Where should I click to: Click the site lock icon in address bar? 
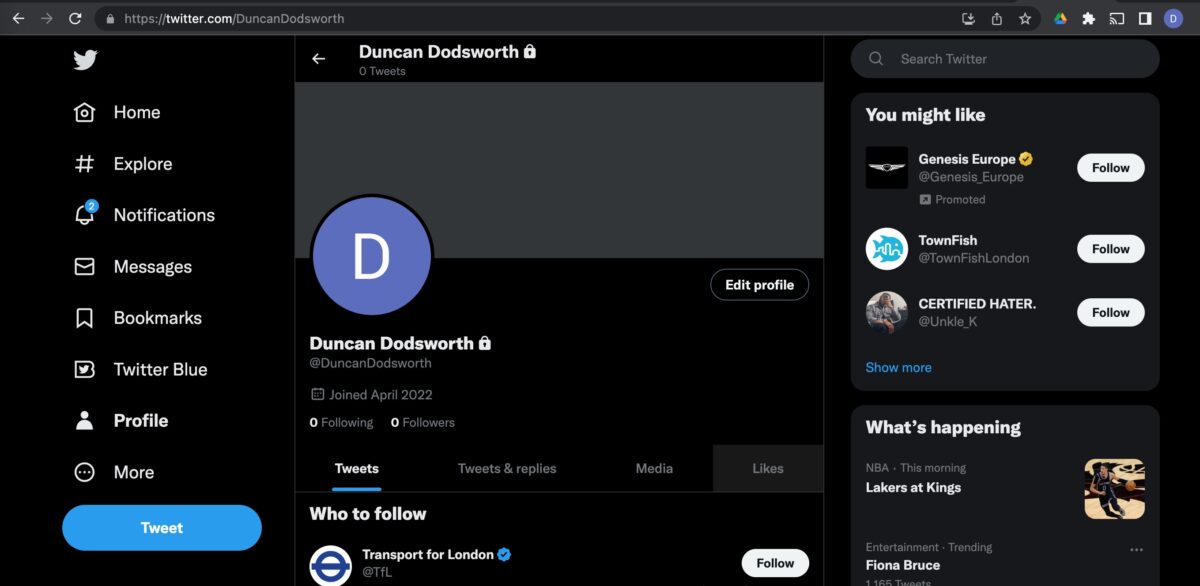tap(109, 18)
